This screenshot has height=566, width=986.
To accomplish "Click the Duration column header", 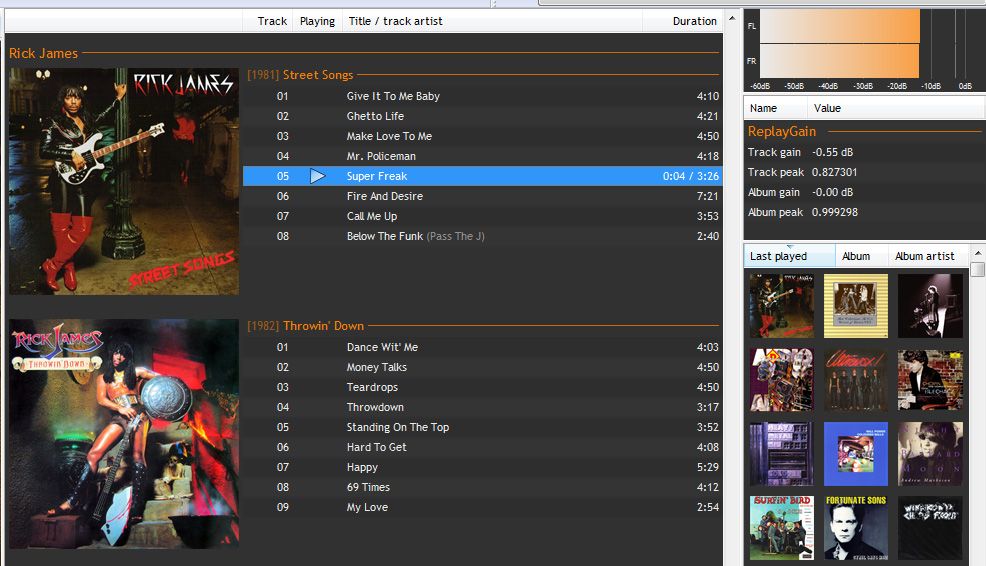I will (694, 21).
